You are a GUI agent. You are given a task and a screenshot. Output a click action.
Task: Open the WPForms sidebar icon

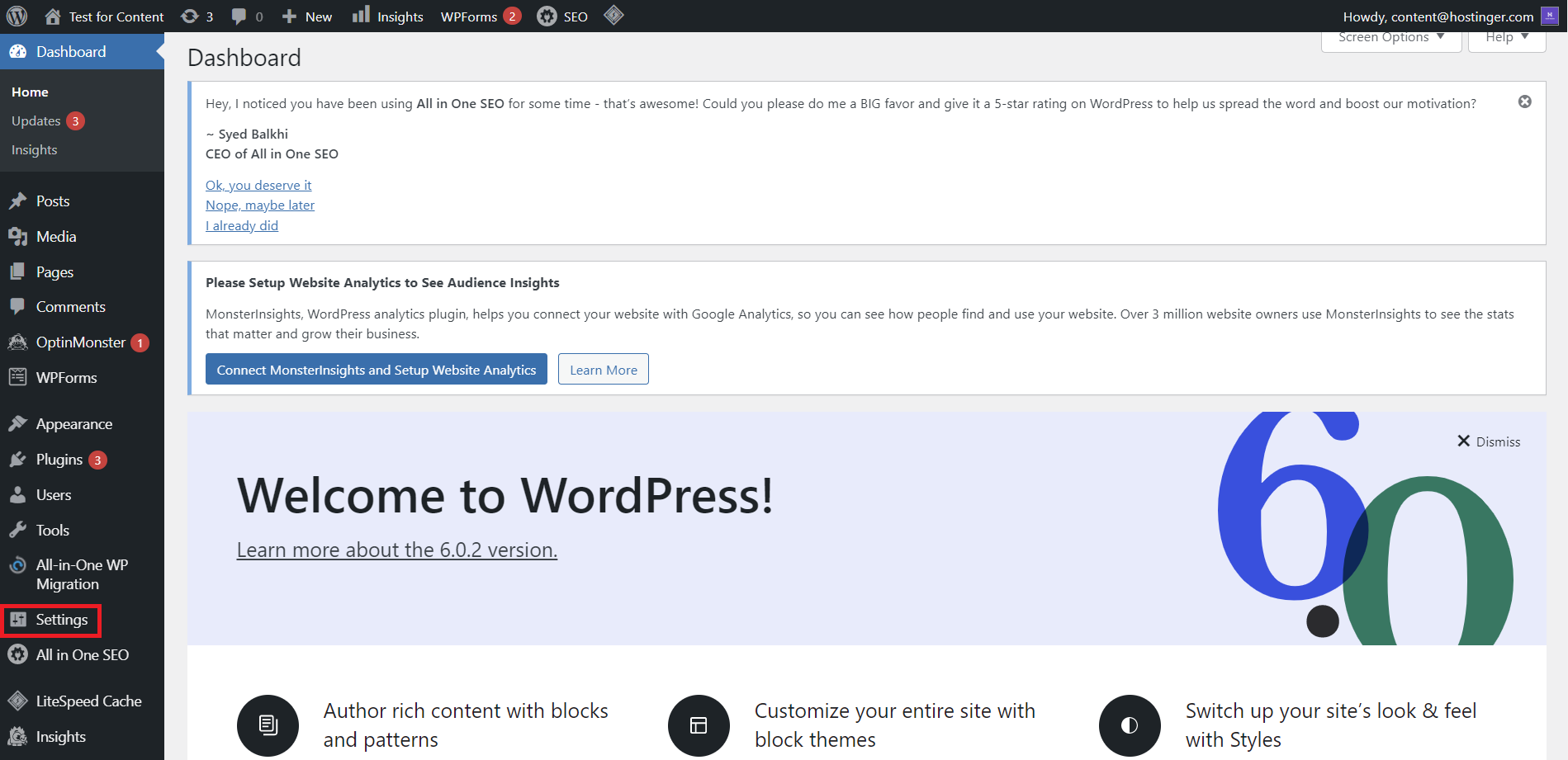18,377
